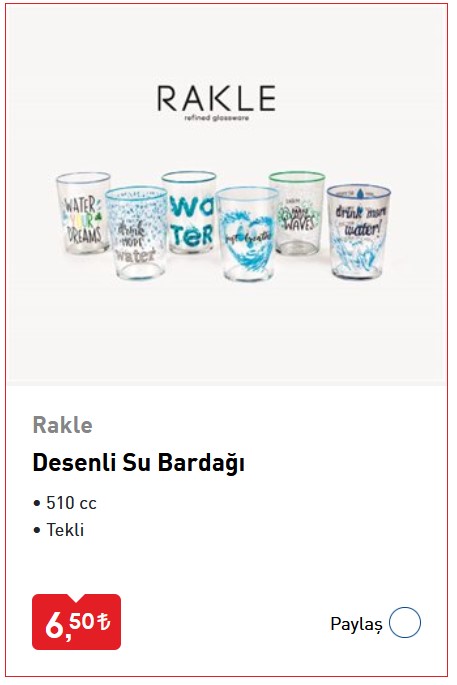Screen dimensions: 457x685
Task: Click the red 6,50 ₺ price tag
Action: (76, 622)
